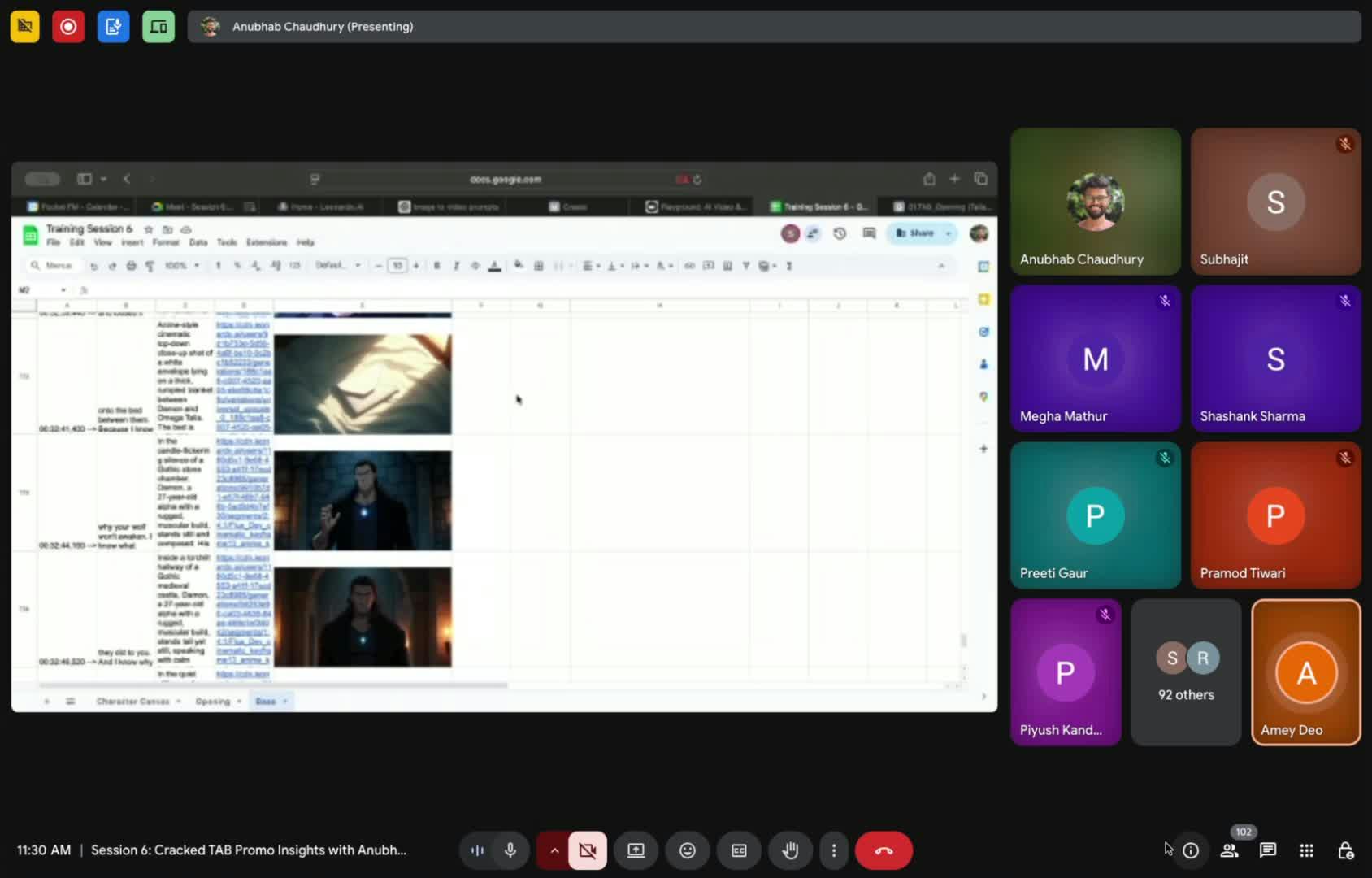The width and height of the screenshot is (1372, 878).
Task: Show the people list with 102 badge
Action: [1230, 850]
